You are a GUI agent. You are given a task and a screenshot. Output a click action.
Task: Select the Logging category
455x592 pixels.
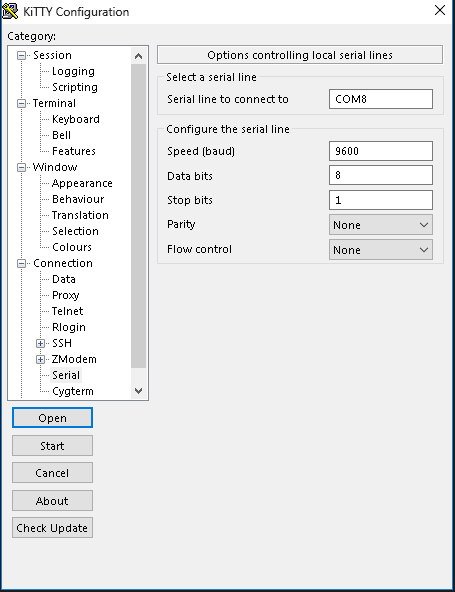[x=73, y=71]
